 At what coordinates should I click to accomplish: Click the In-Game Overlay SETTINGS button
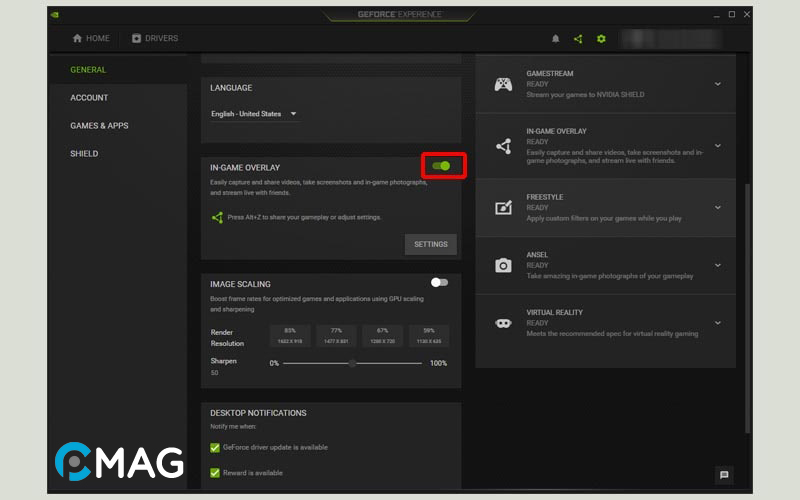pos(431,244)
